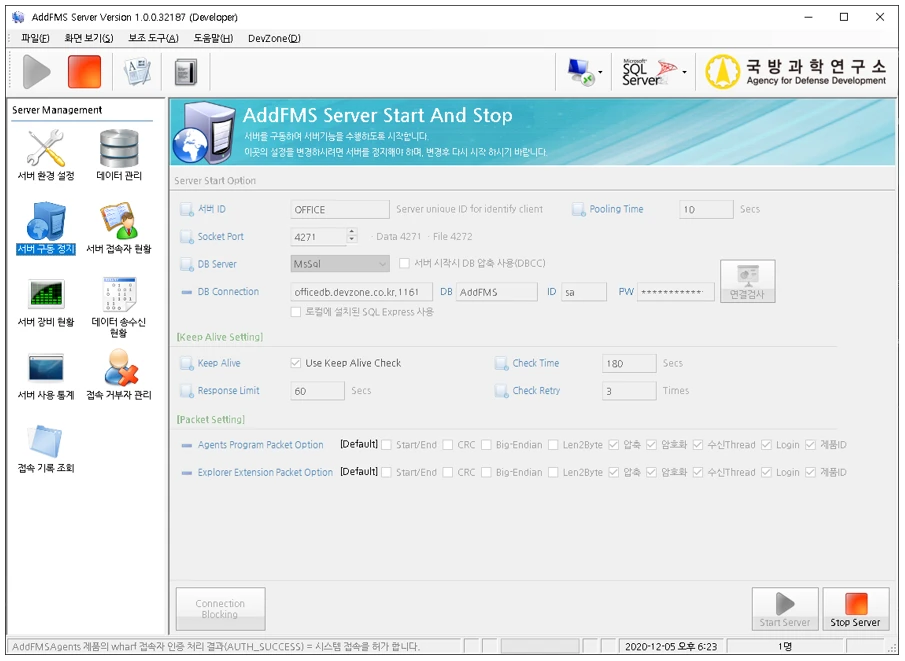
Task: Toggle Len2Byte in Explorer Extension Packet row
Action: (x=553, y=472)
